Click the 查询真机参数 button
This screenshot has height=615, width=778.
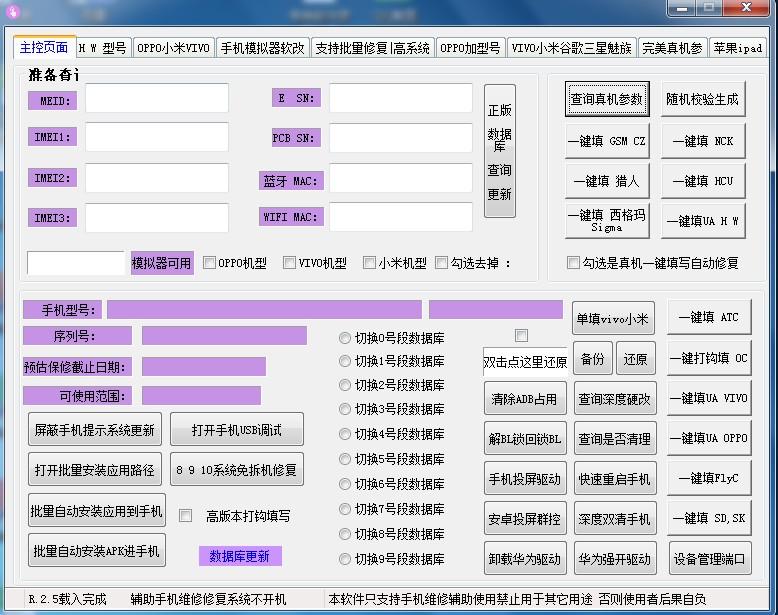[606, 100]
